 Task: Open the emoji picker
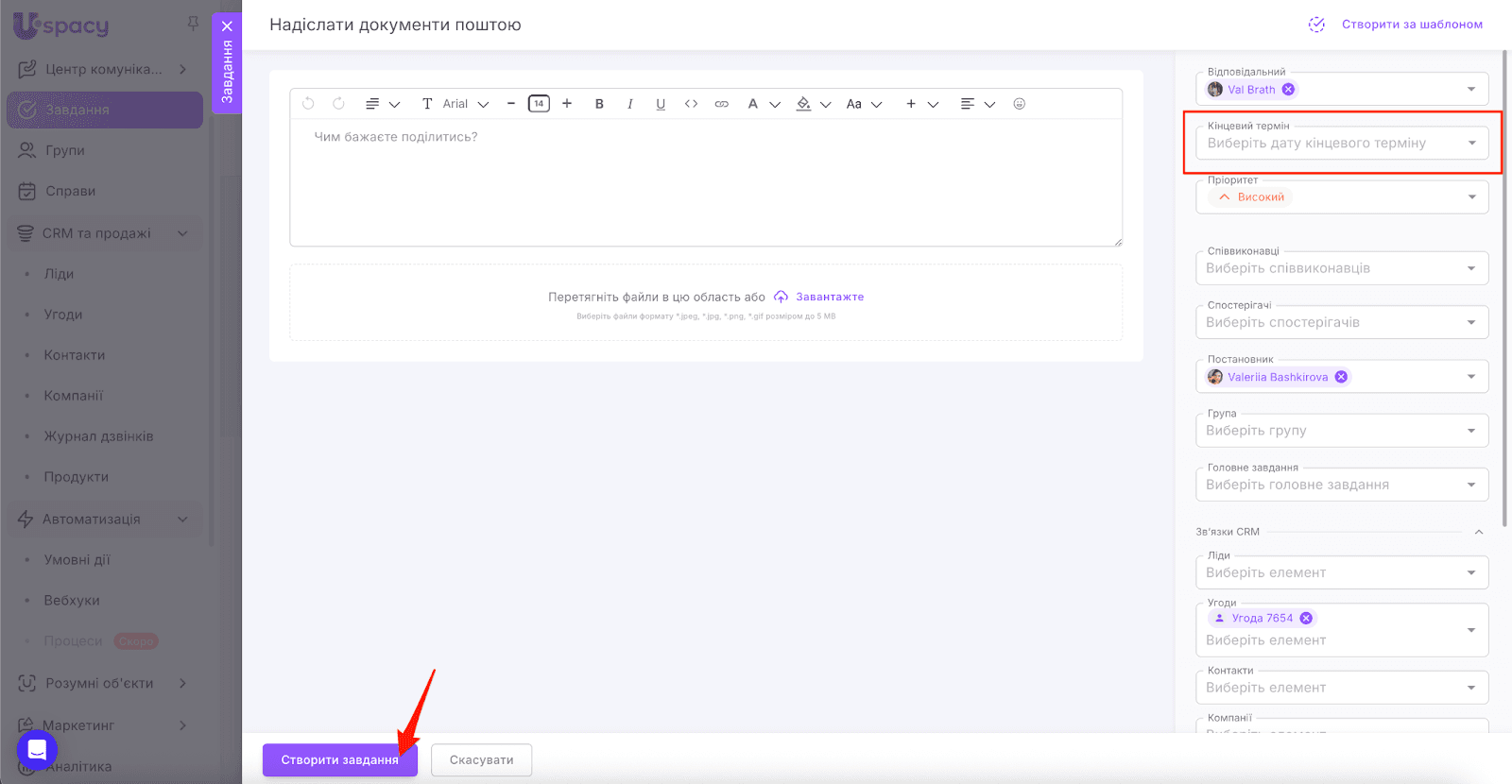pos(1020,104)
